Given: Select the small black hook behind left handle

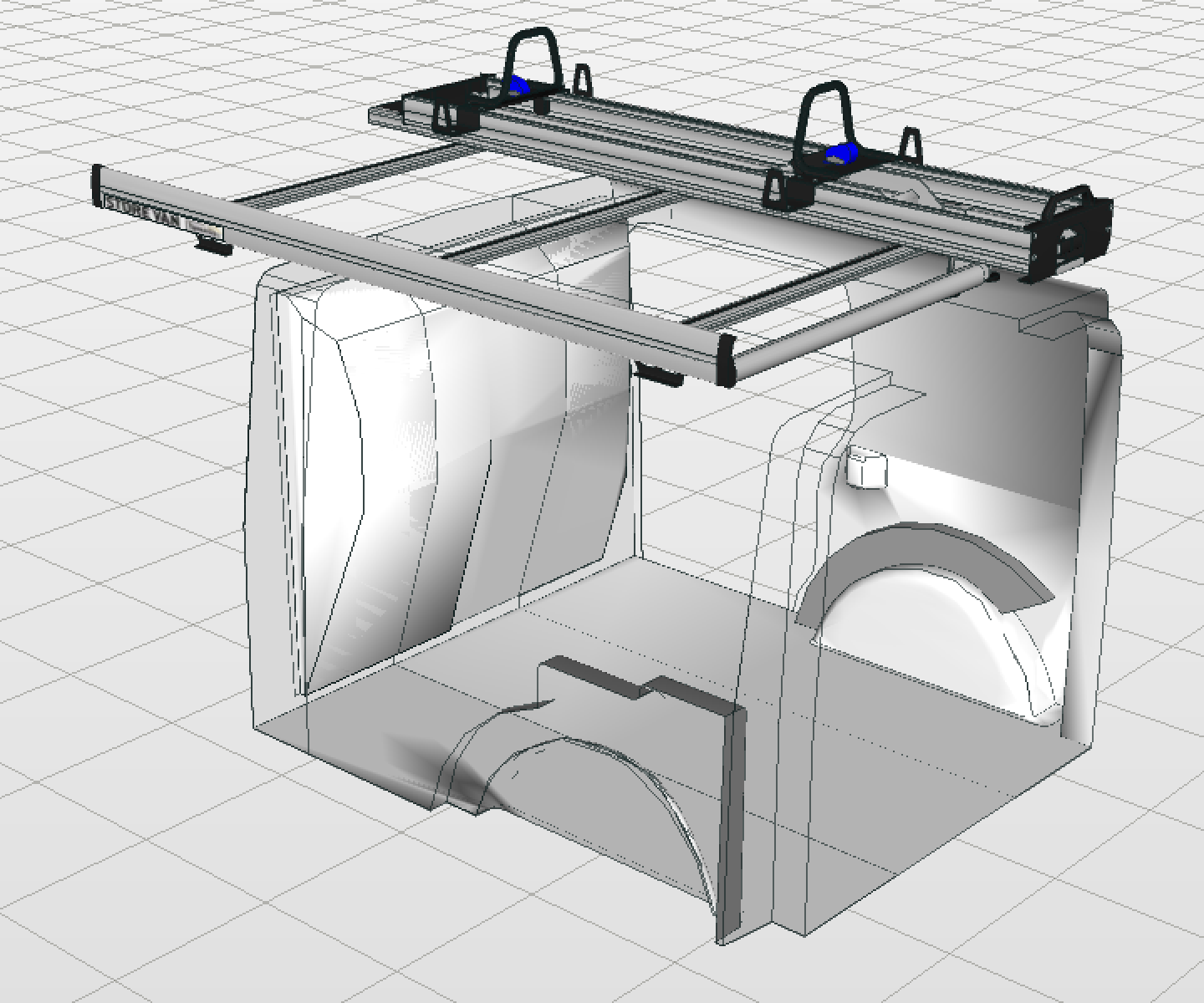Looking at the screenshot, I should 581,81.
